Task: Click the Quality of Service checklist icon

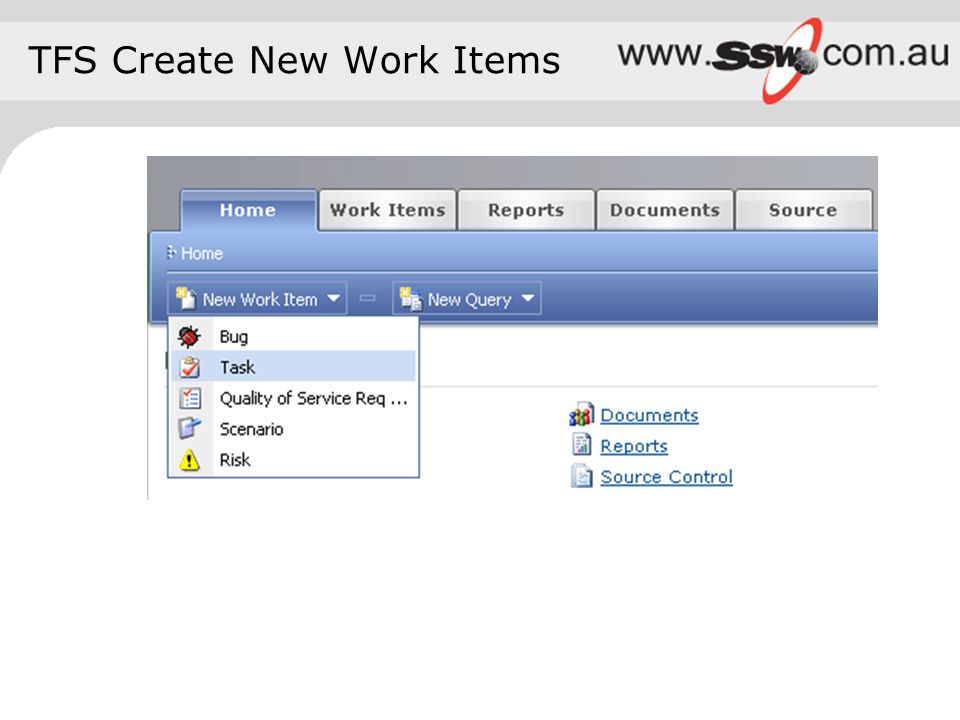Action: [190, 399]
